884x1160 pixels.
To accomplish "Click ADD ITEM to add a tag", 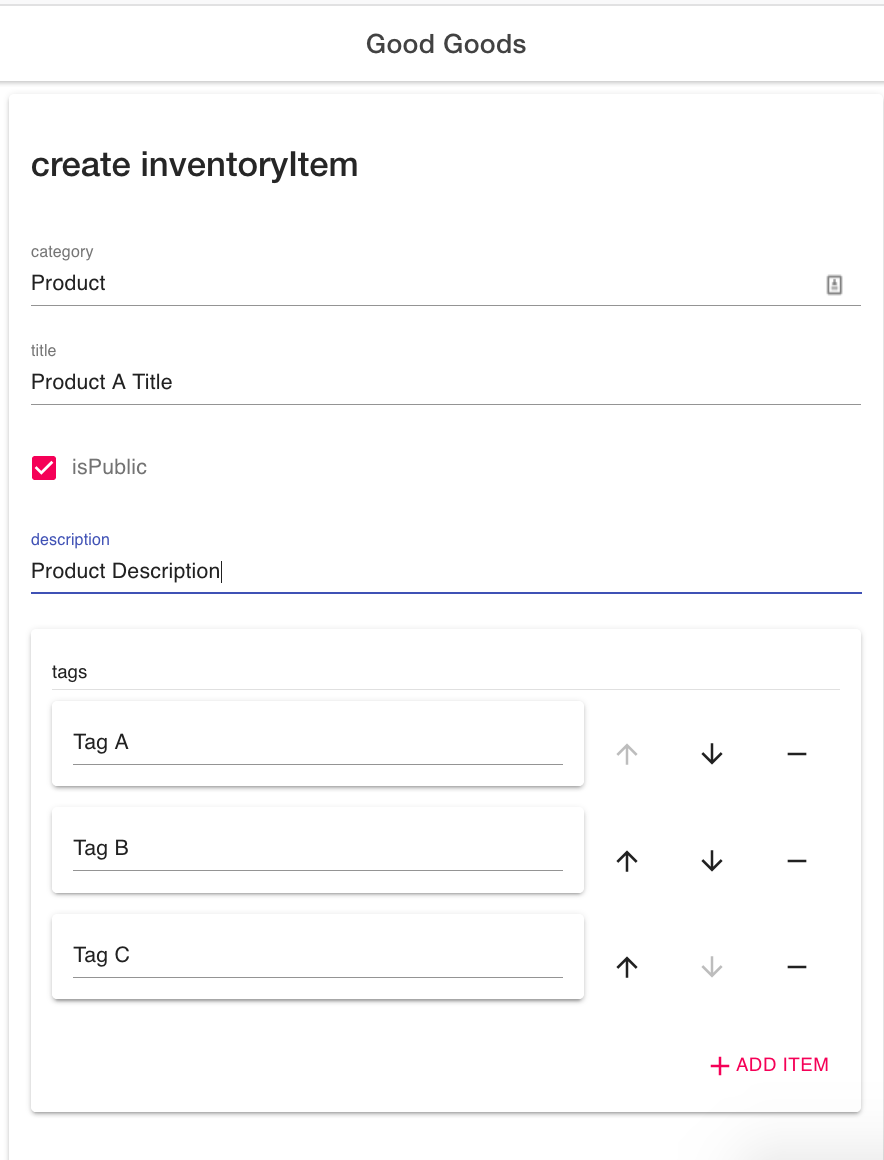I will 769,1065.
